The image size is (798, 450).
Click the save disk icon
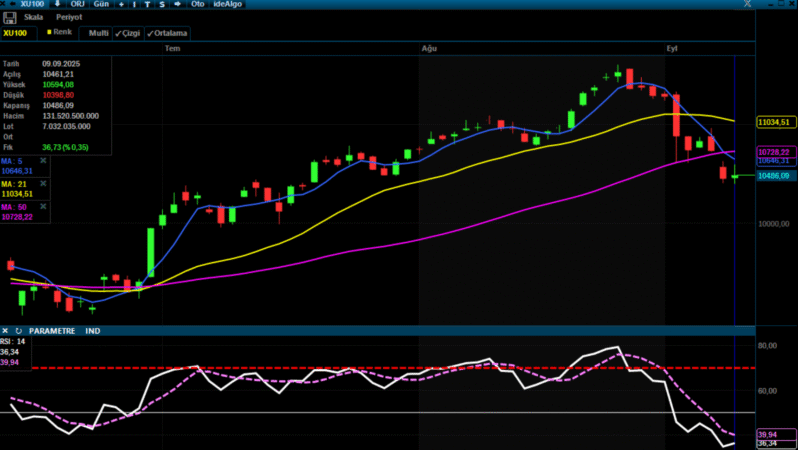point(10,17)
